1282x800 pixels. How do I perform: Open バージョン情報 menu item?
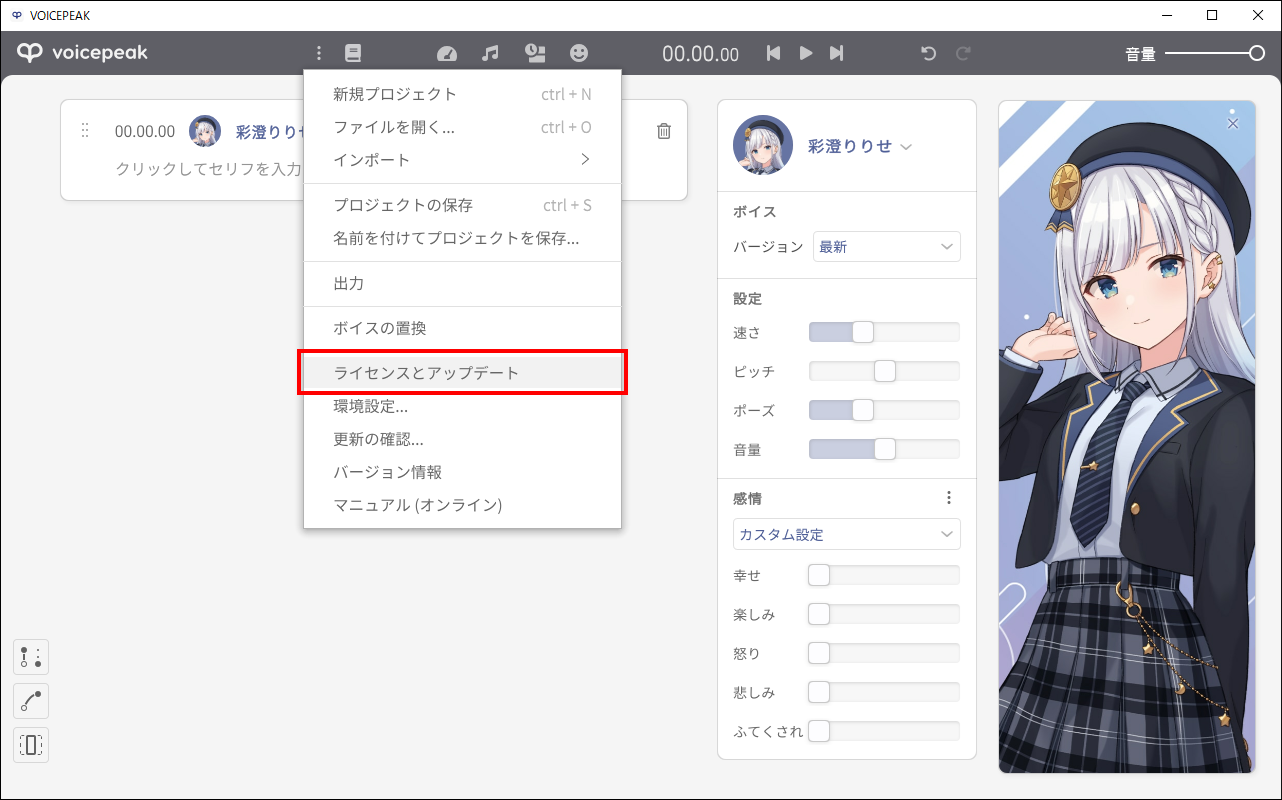click(x=462, y=472)
